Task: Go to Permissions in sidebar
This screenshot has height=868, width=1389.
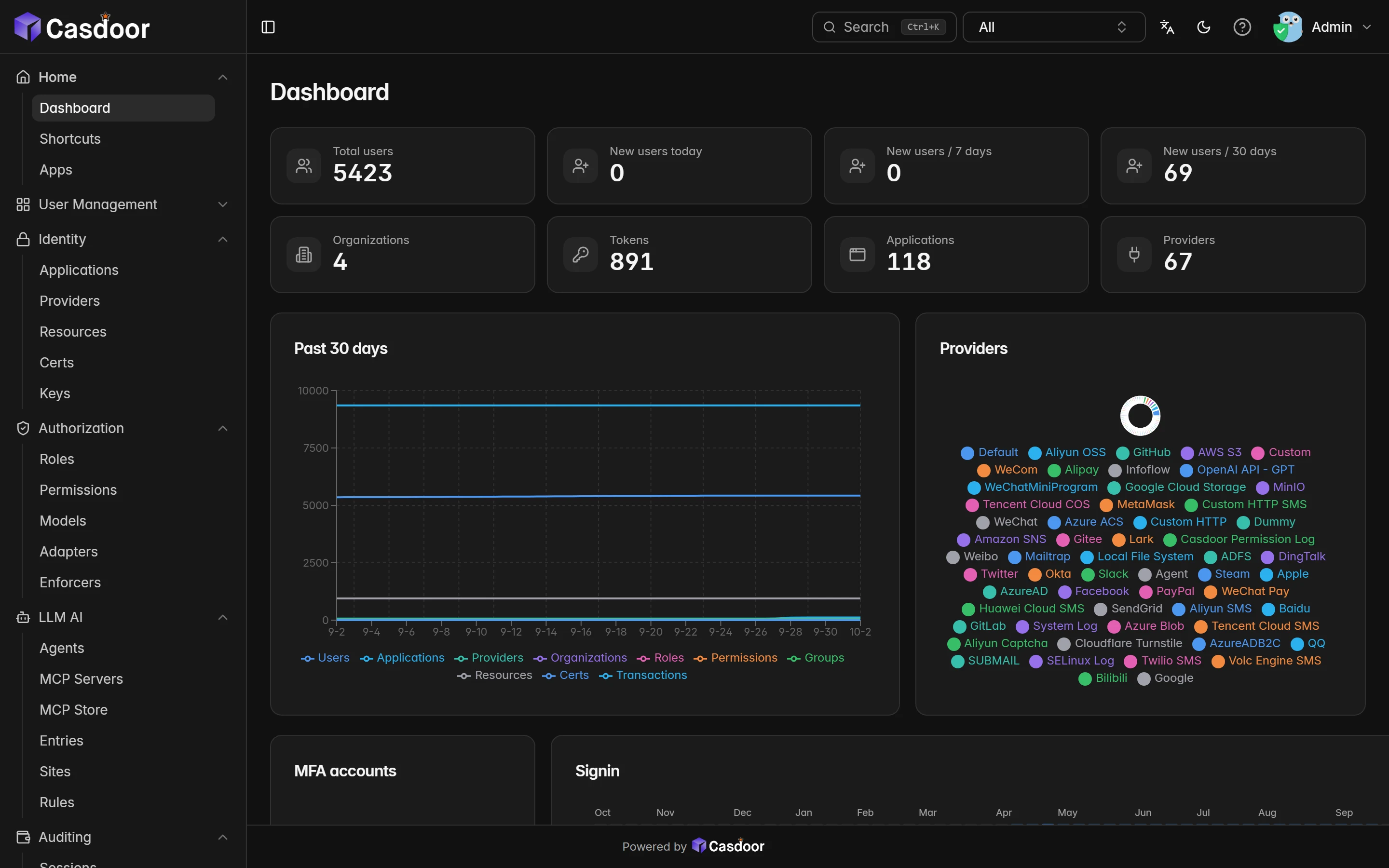Action: [123, 489]
